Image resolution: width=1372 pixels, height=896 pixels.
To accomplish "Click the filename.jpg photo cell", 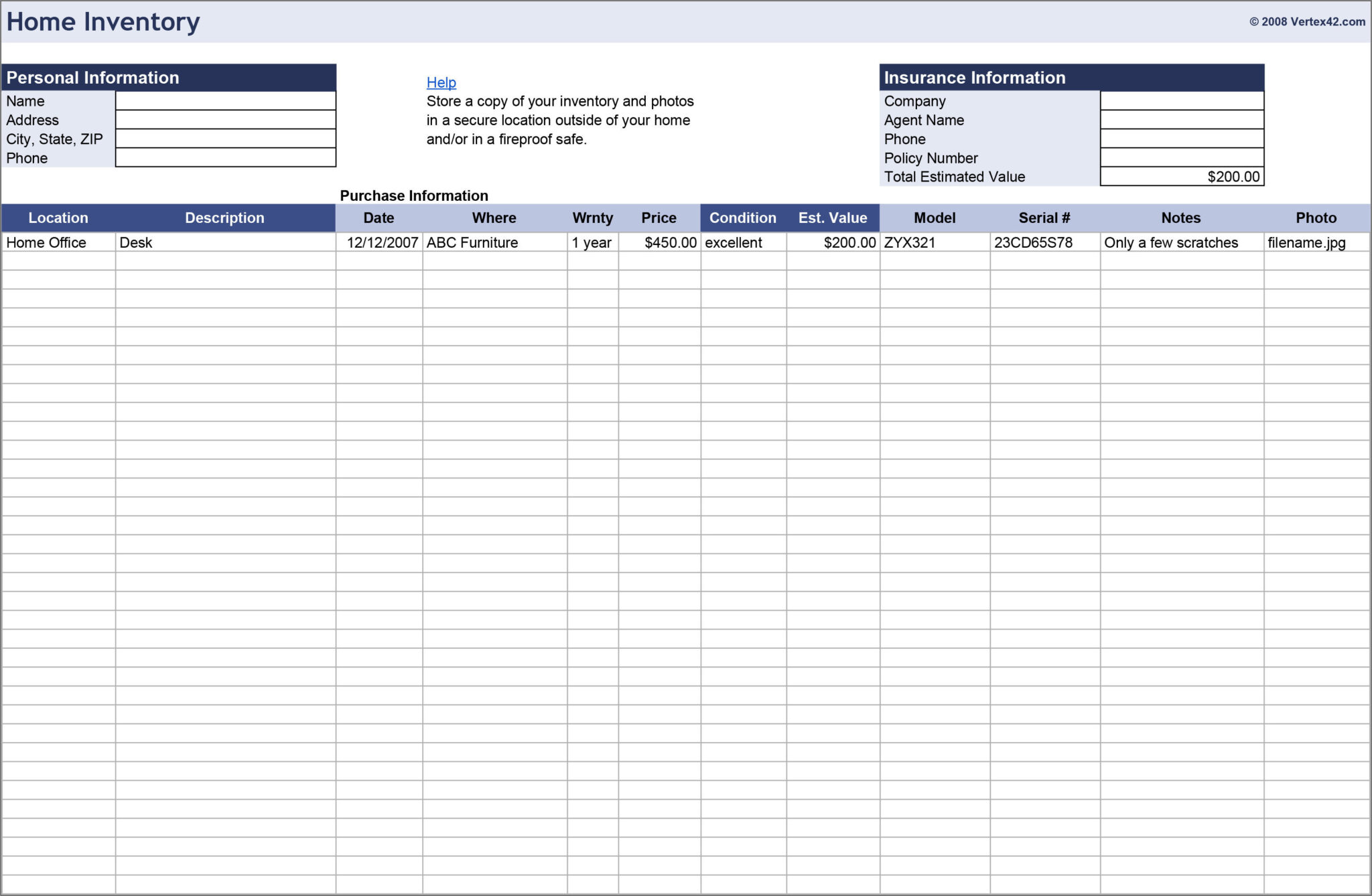I will click(x=1306, y=242).
